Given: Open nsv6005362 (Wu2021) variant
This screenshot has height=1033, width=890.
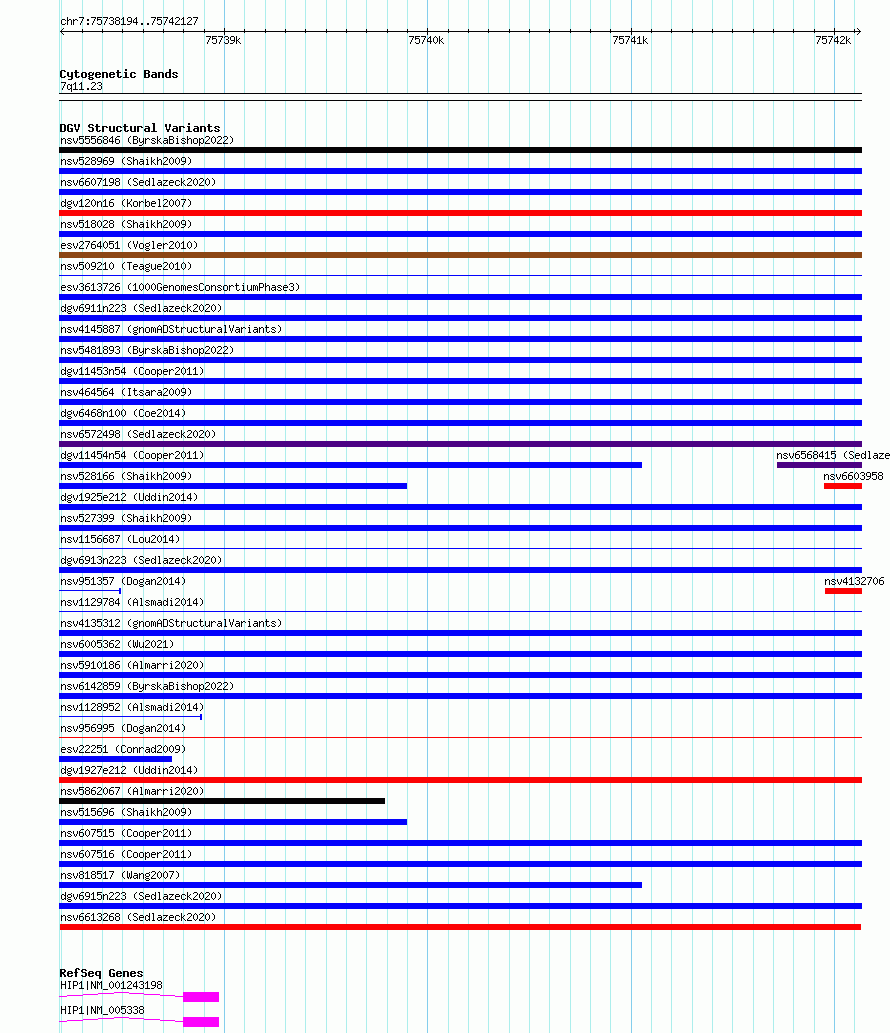Looking at the screenshot, I should [117, 646].
